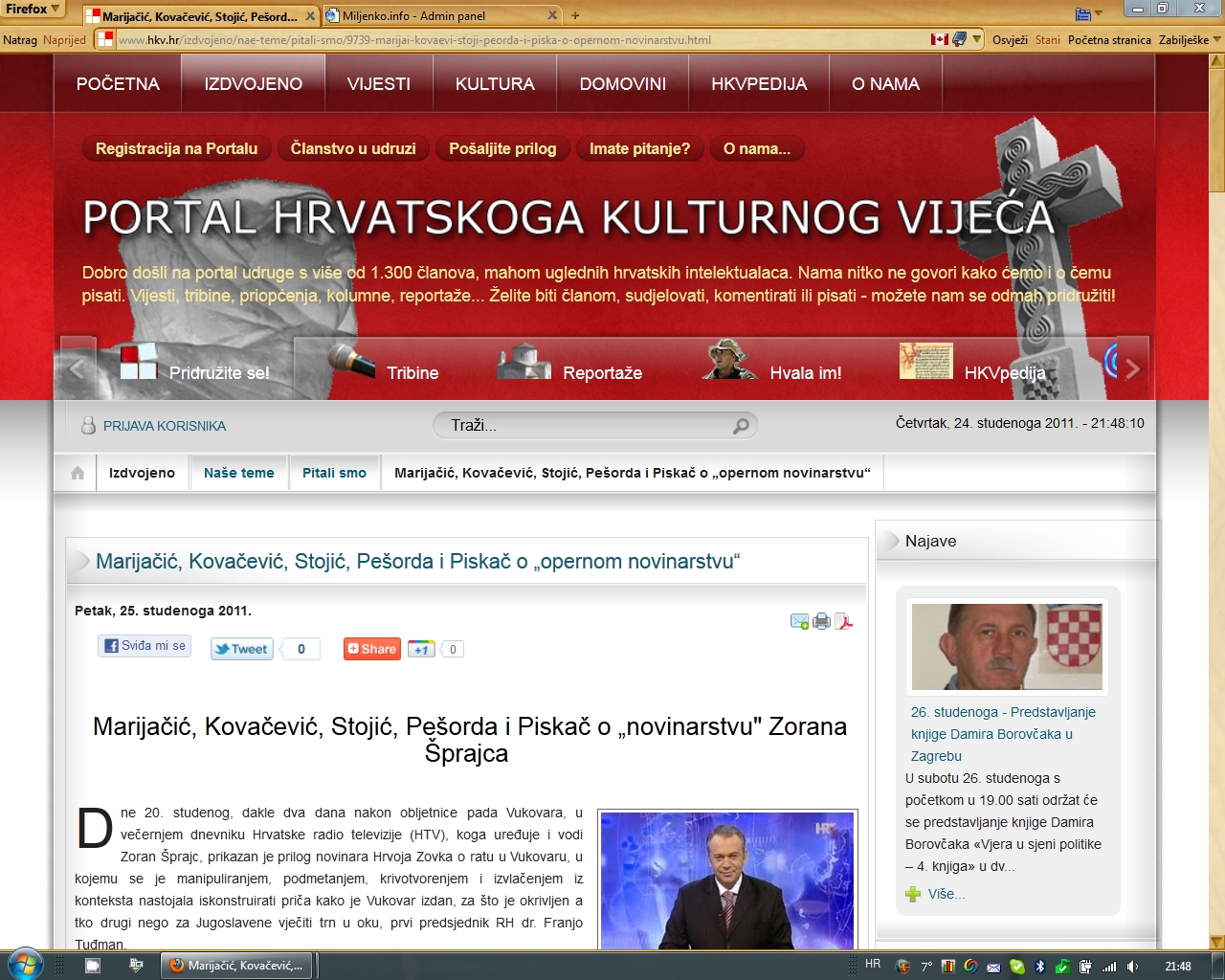Click the home icon in the breadcrumb

click(x=78, y=473)
